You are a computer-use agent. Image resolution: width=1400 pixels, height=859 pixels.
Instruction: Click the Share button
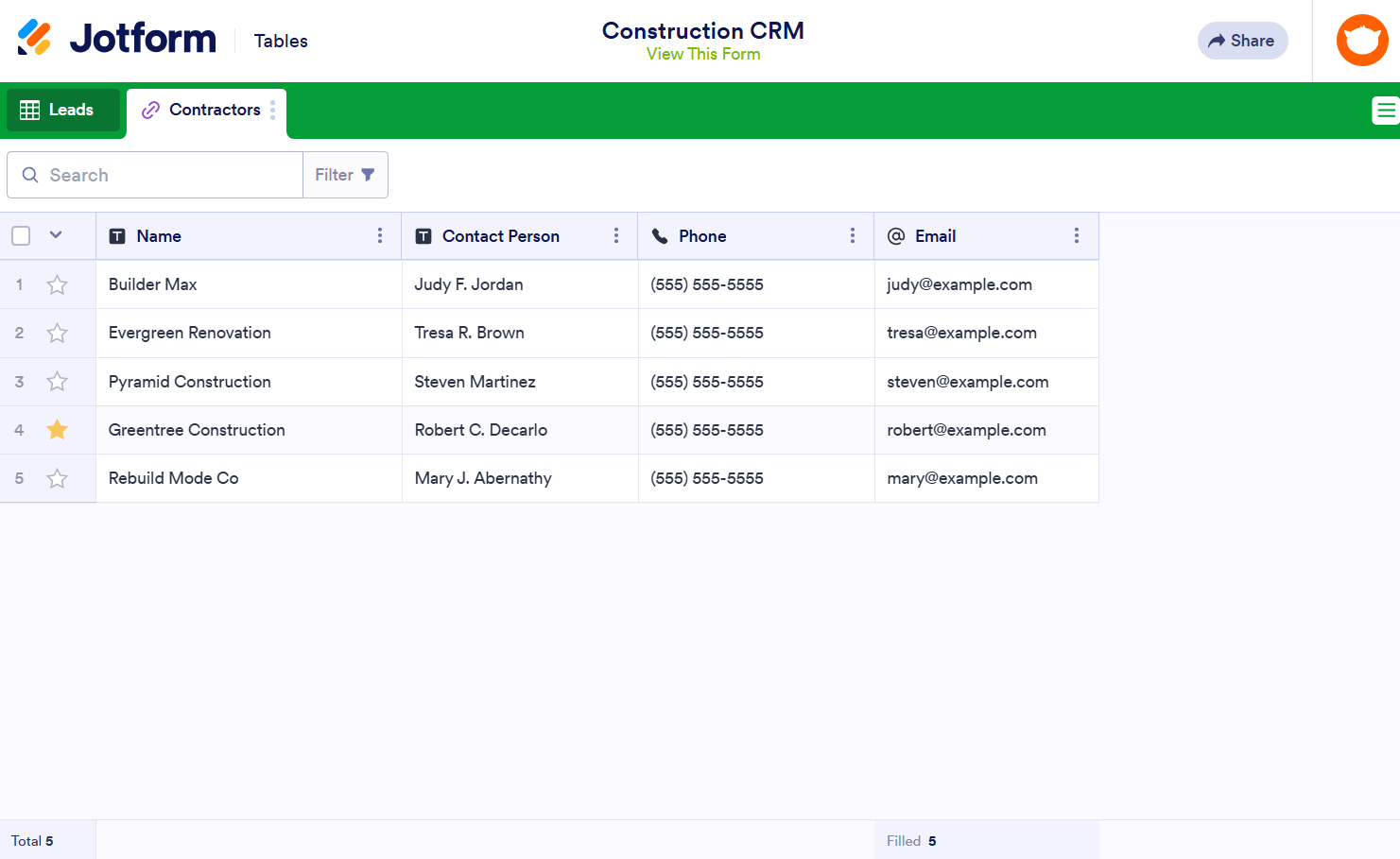(x=1242, y=41)
